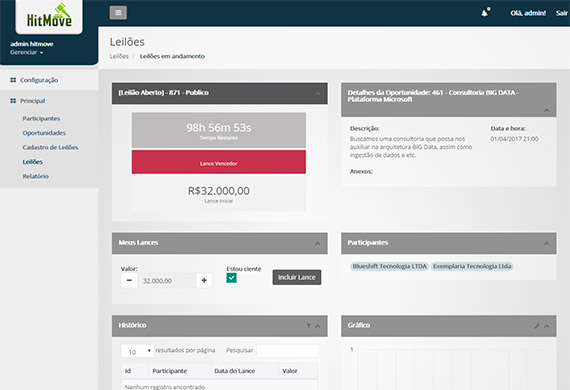Open Cadastro de Leilões menu item
The image size is (570, 390).
click(x=50, y=147)
